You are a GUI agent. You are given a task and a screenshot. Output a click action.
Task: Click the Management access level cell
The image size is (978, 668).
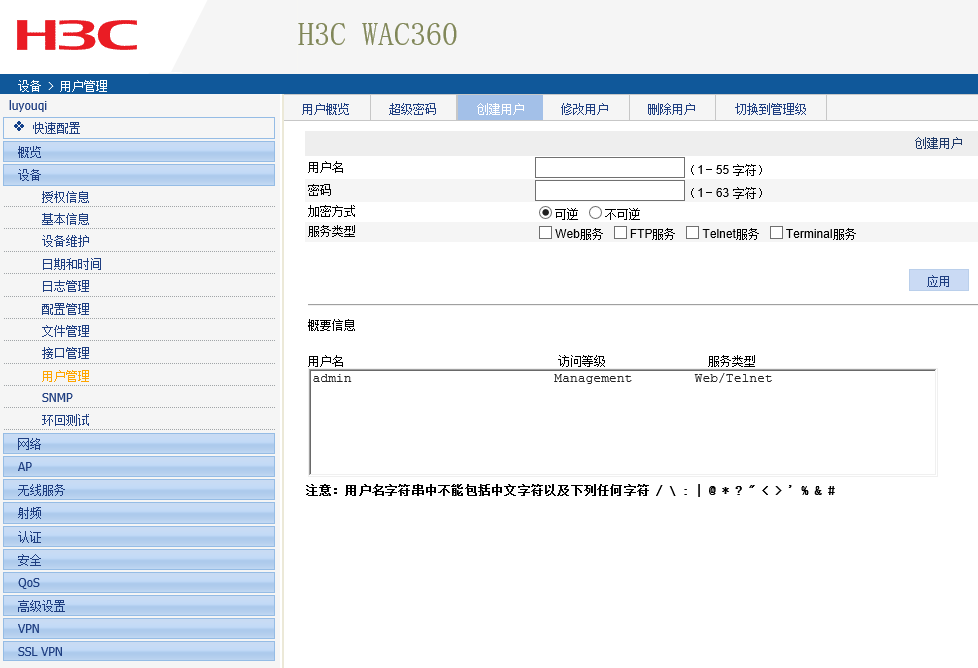[x=593, y=378]
